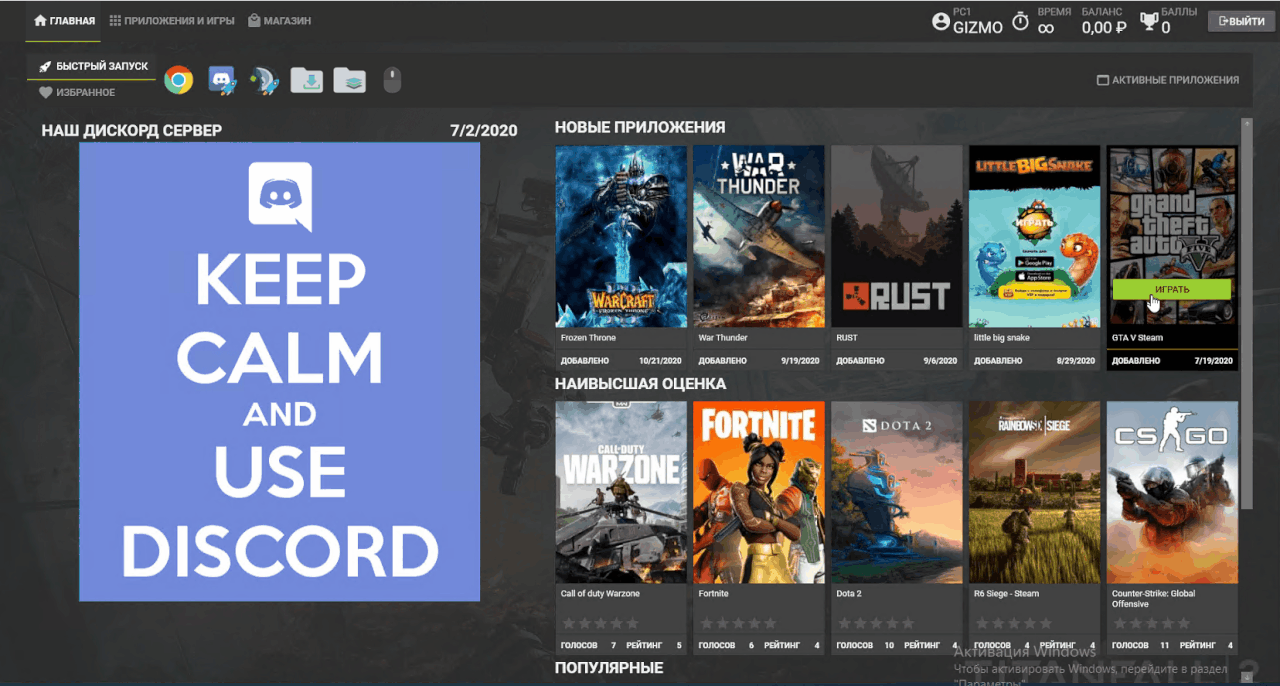The width and height of the screenshot is (1280, 686).
Task: Click the War Thunder title label
Action: [723, 338]
